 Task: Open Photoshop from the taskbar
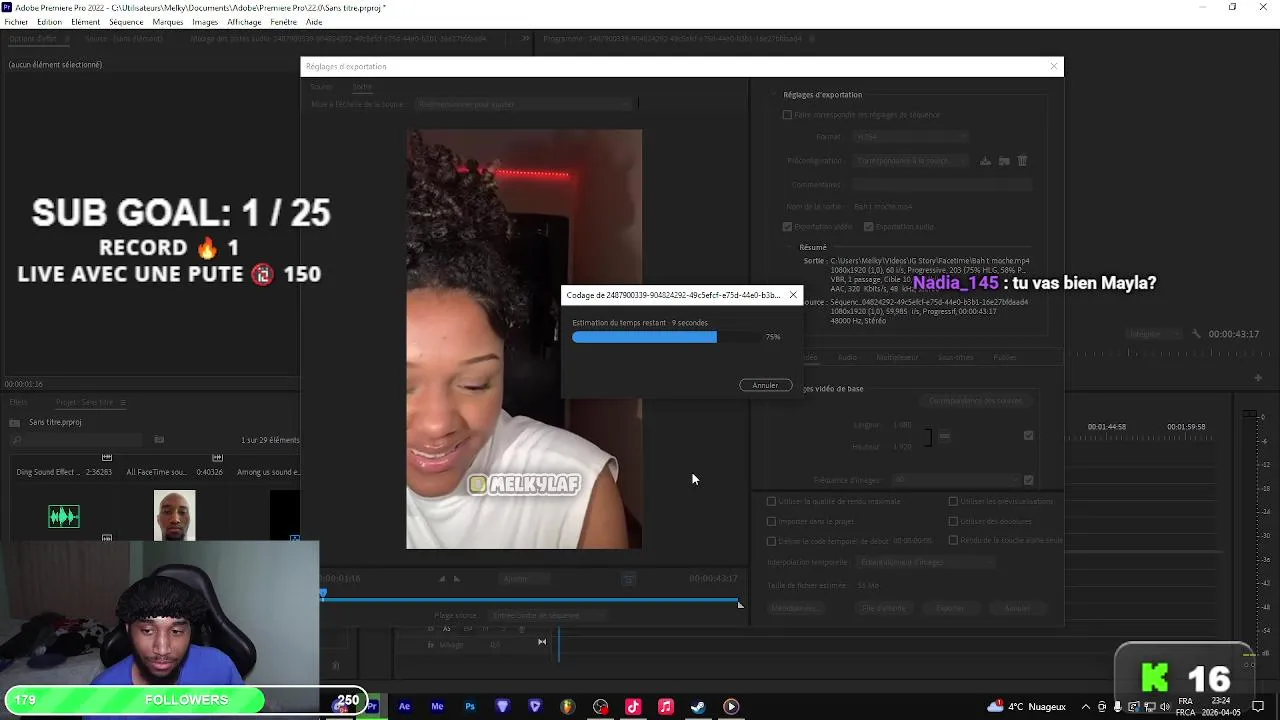pos(470,707)
